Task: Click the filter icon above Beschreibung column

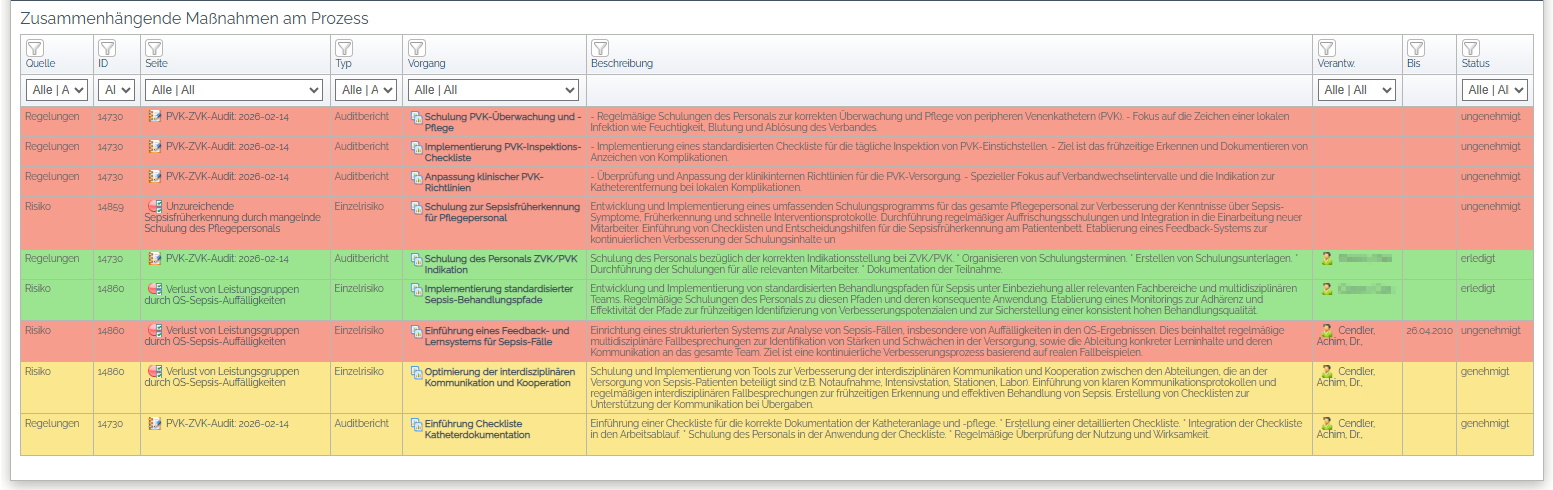Action: point(600,48)
